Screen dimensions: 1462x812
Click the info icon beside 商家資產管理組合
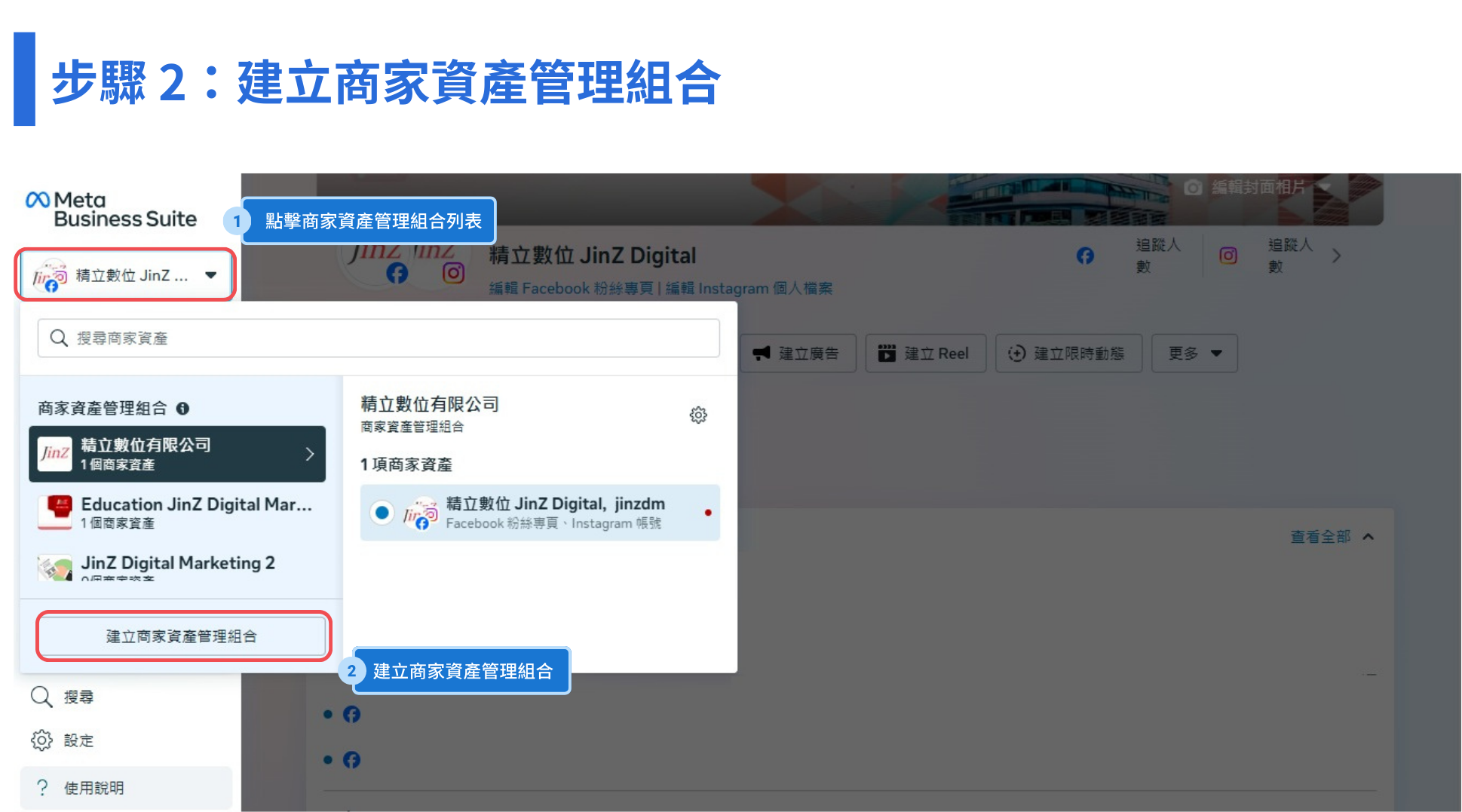[182, 409]
